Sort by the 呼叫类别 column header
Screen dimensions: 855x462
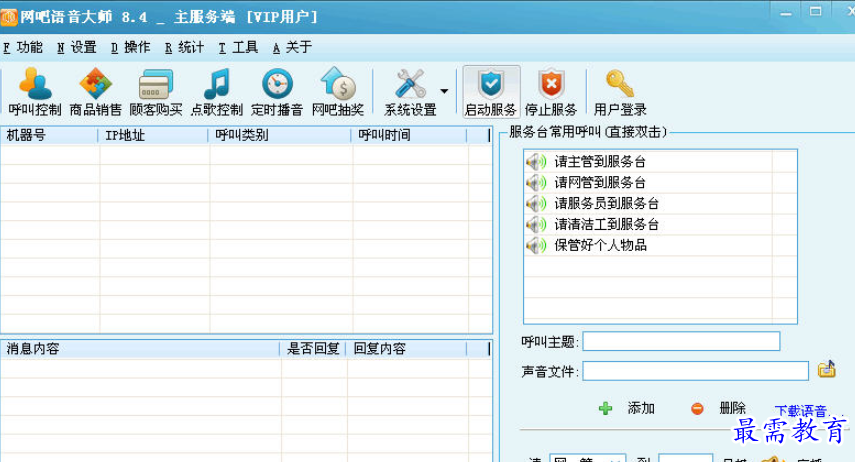coord(280,135)
